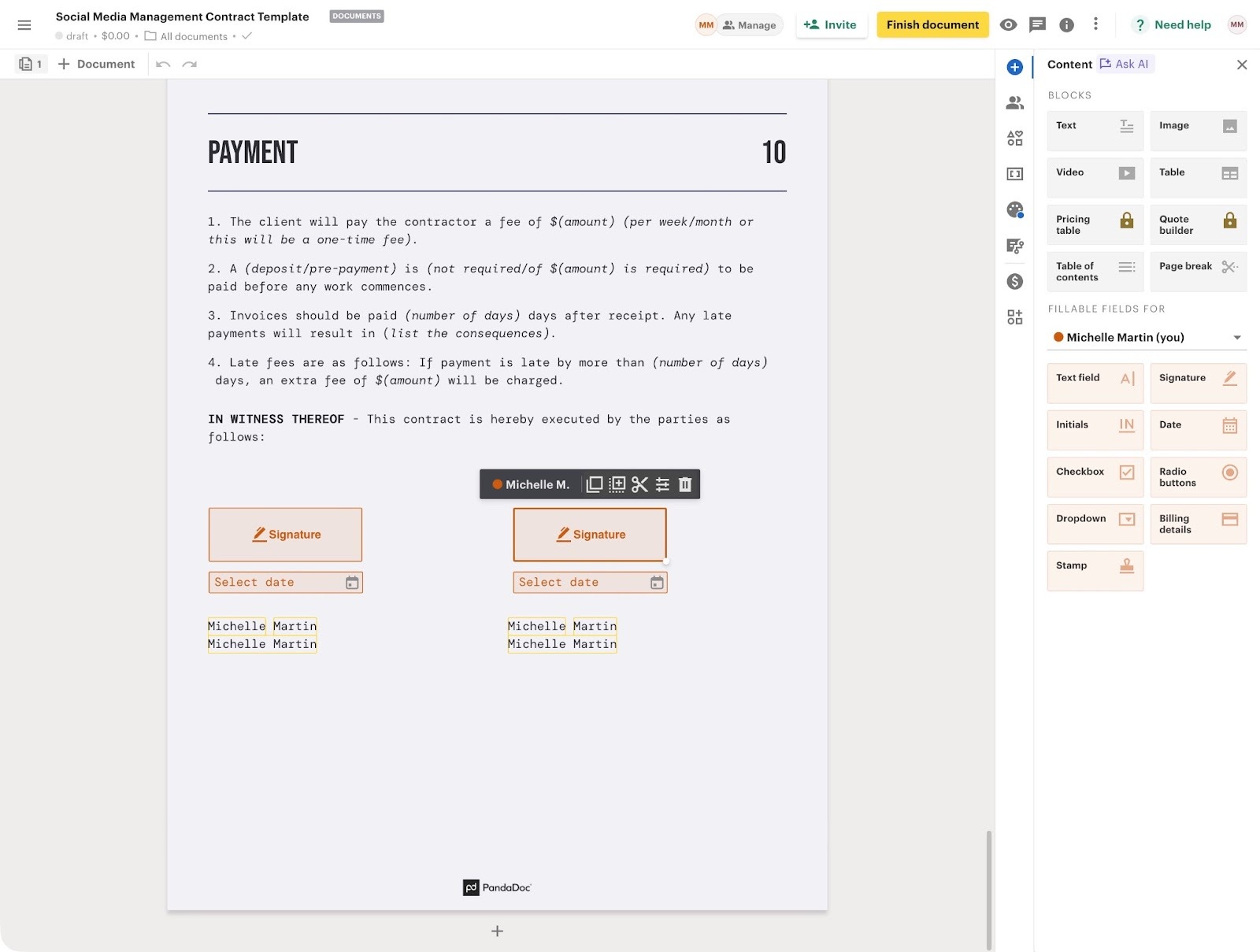The width and height of the screenshot is (1260, 952).
Task: Click the Select date field under left Signature
Action: pyautogui.click(x=285, y=582)
